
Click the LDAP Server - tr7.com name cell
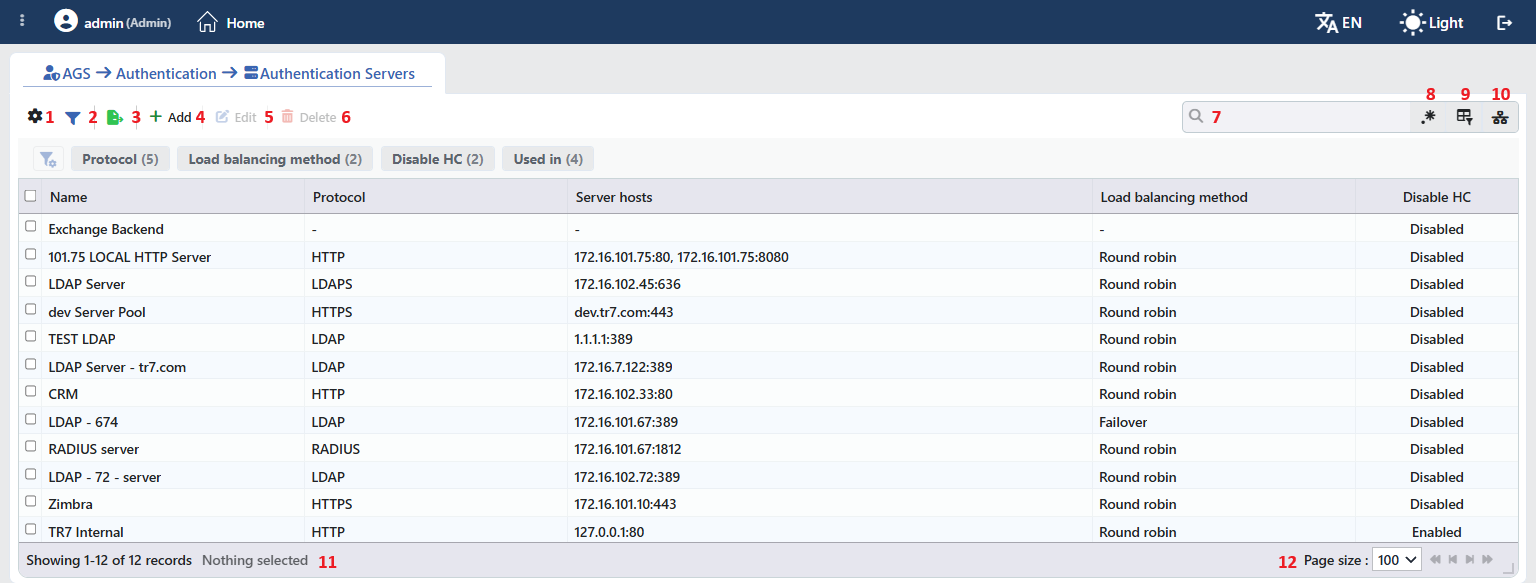click(x=117, y=367)
